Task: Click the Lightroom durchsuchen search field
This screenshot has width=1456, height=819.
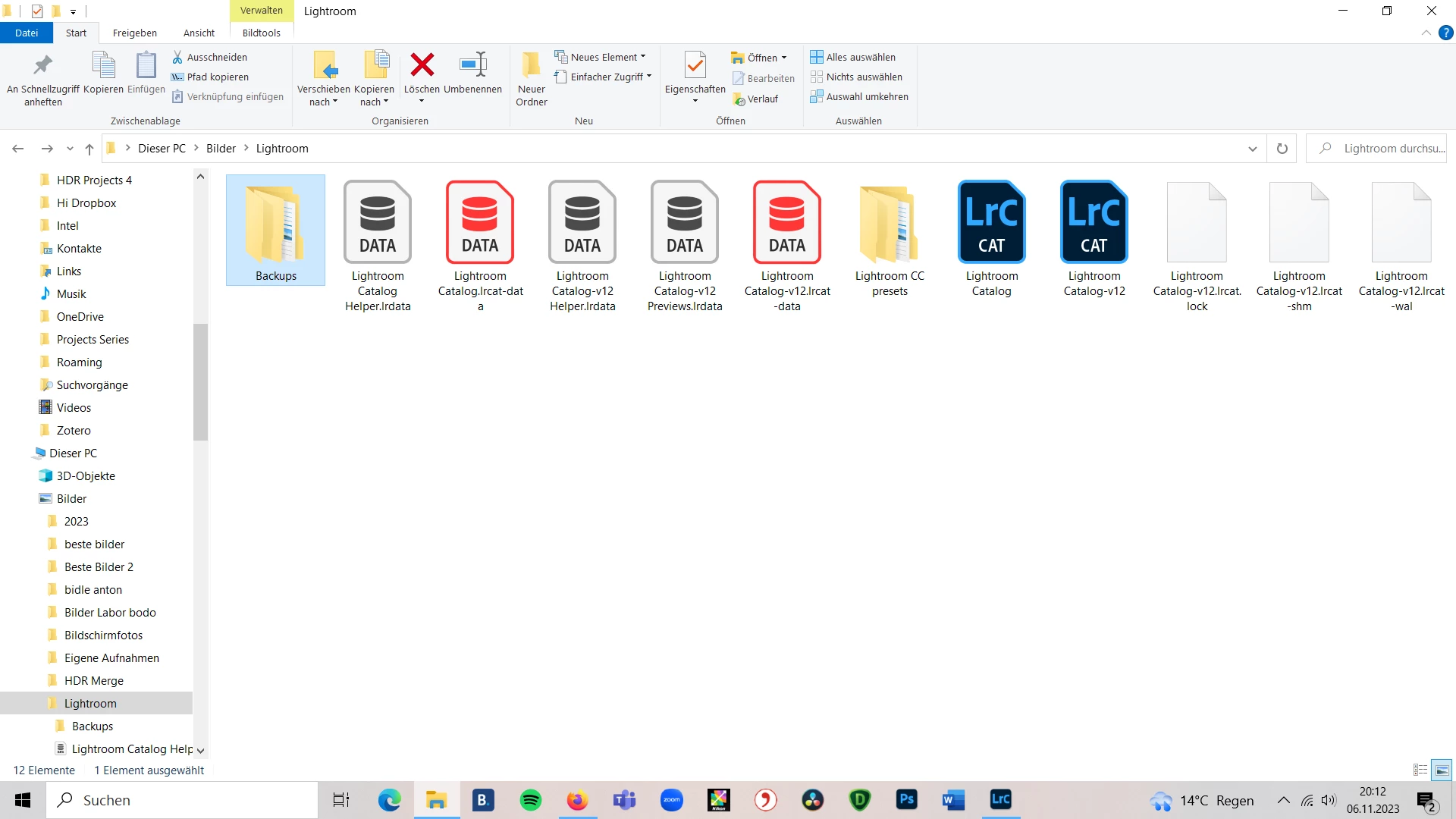Action: coord(1388,149)
